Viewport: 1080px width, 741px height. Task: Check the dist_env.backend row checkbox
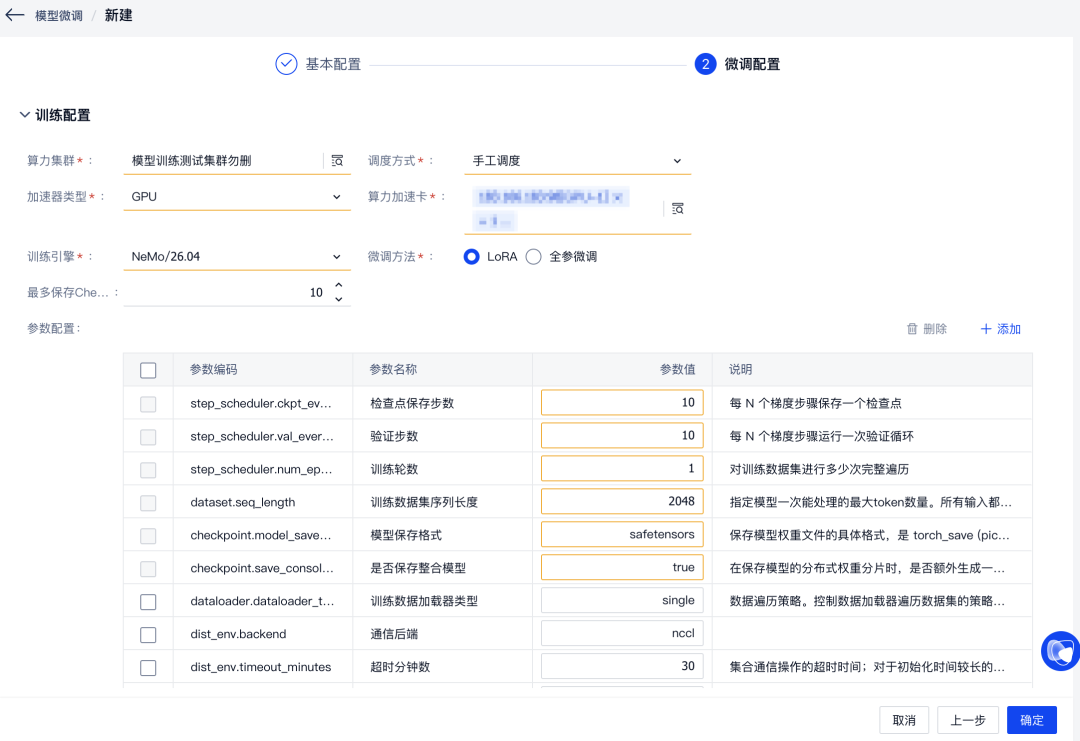pos(148,635)
